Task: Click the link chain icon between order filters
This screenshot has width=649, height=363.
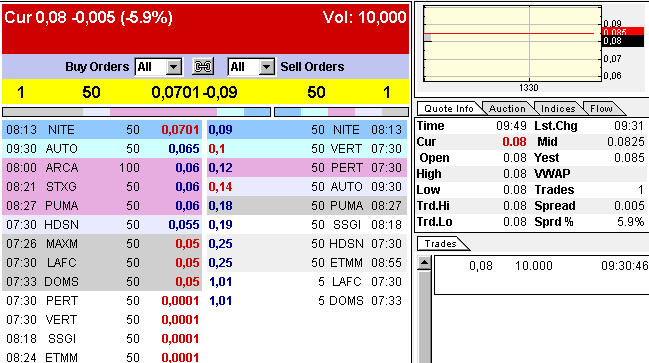Action: [203, 66]
